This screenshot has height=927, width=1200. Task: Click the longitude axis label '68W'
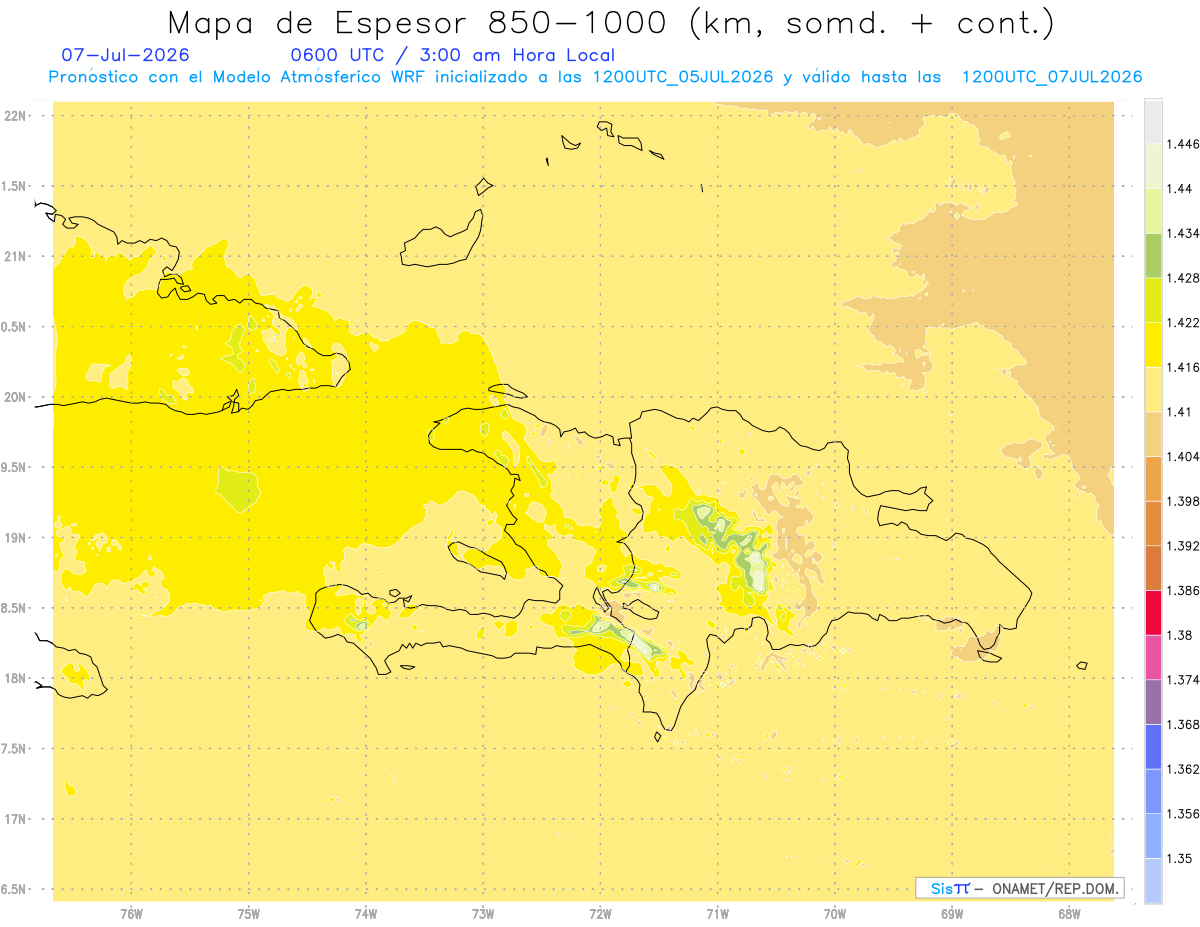click(1069, 914)
